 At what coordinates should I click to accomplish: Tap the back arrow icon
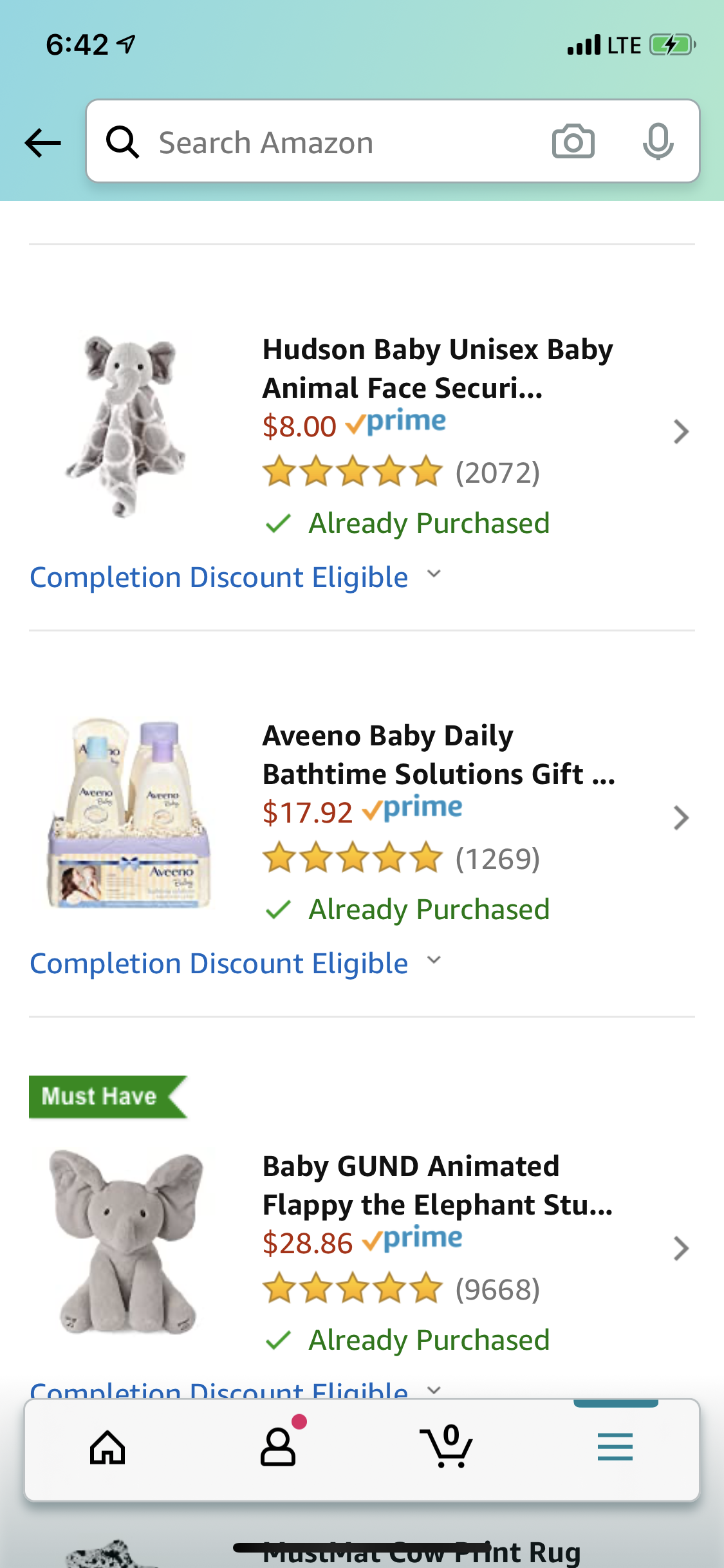(x=42, y=142)
